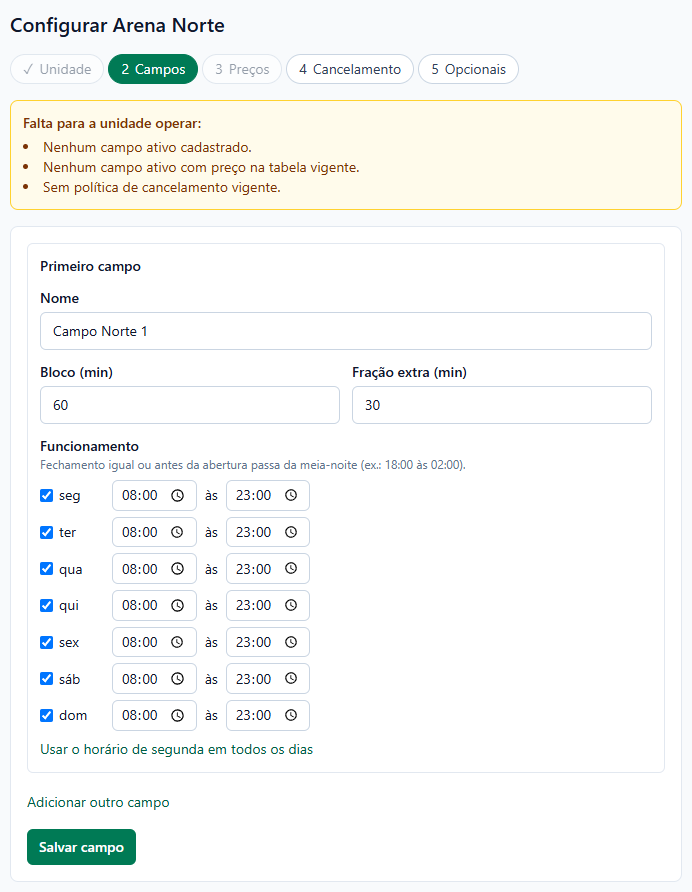Screen dimensions: 692x892
Task: Focus the Nome field with Campo Norte 1
Action: pyautogui.click(x=346, y=331)
